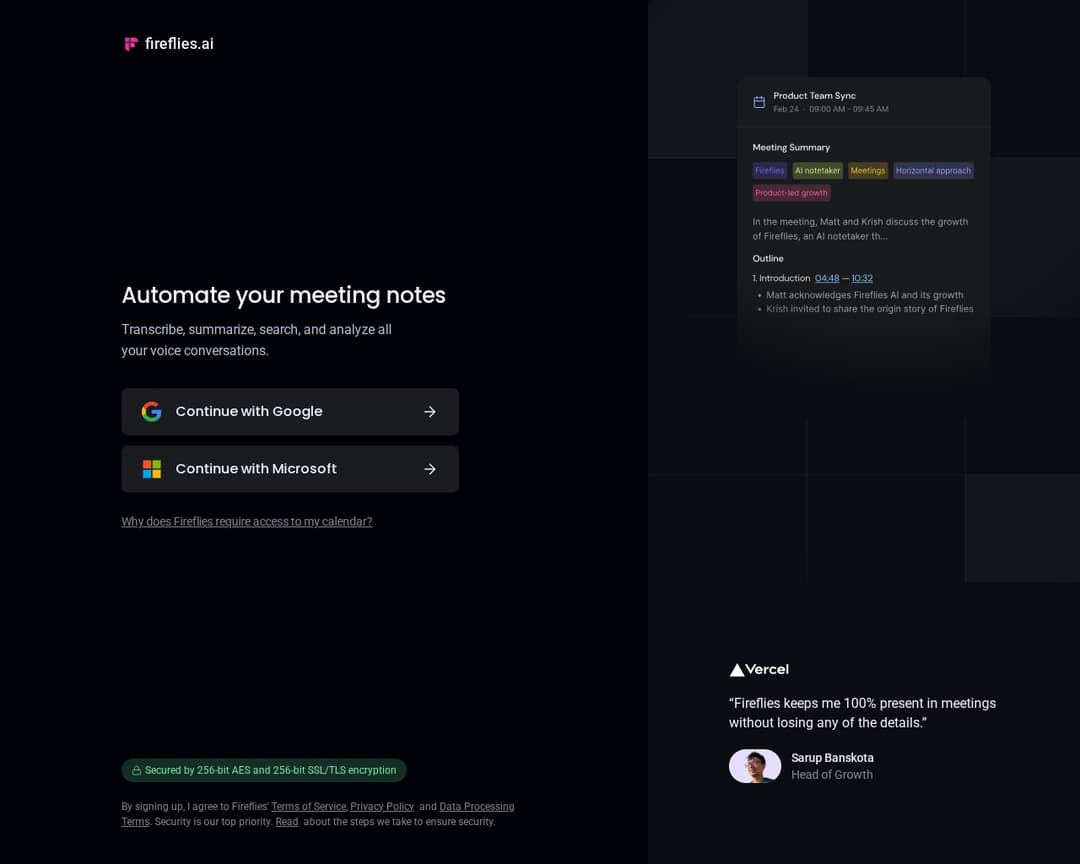Image resolution: width=1080 pixels, height=864 pixels.
Task: Open the Privacy Policy link
Action: 382,807
